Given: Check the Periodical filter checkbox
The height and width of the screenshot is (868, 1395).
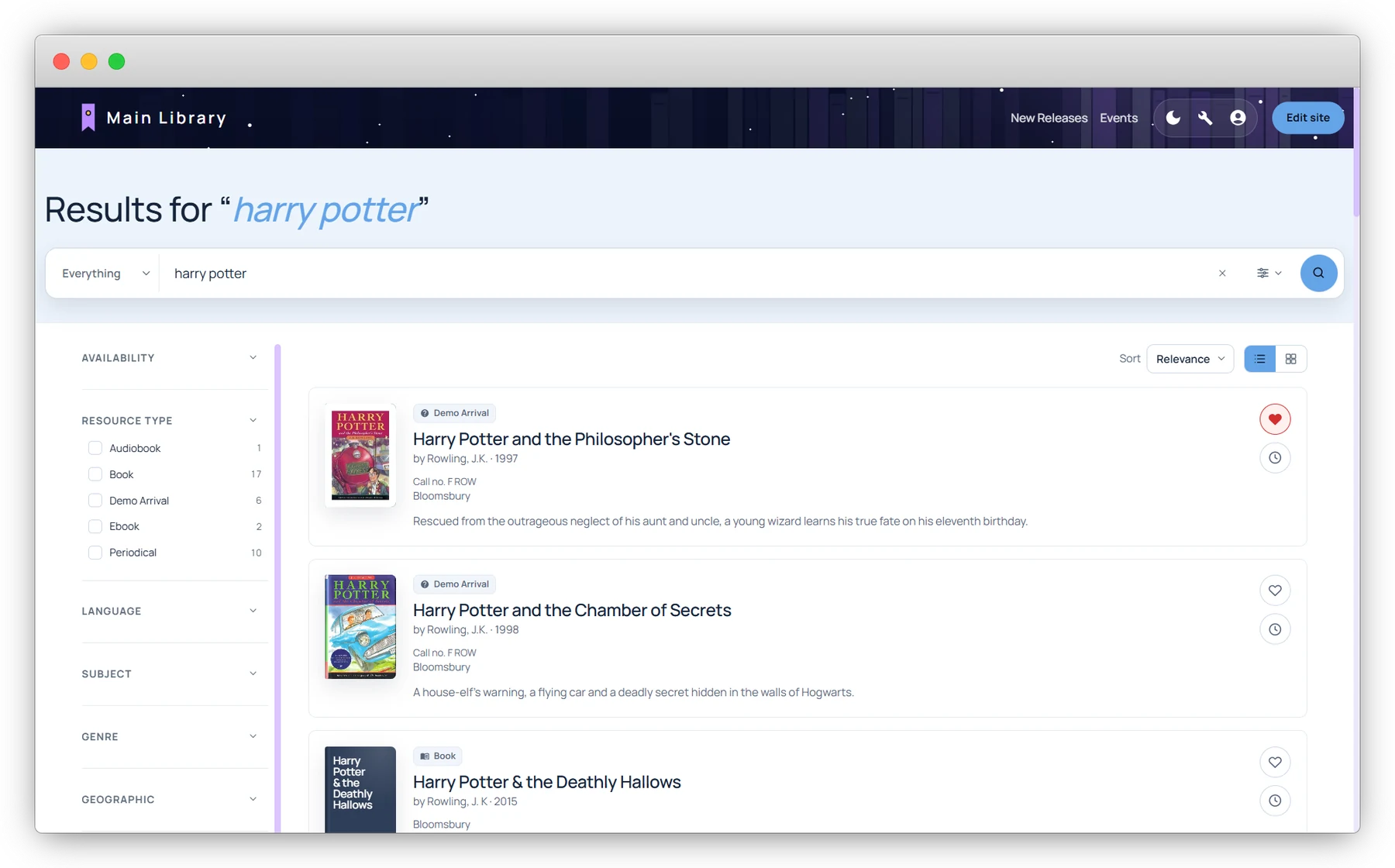Looking at the screenshot, I should 95,553.
